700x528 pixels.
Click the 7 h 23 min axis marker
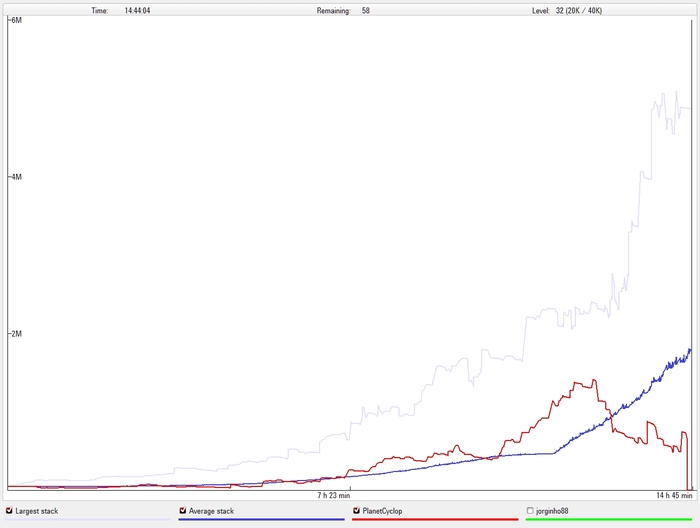click(333, 495)
